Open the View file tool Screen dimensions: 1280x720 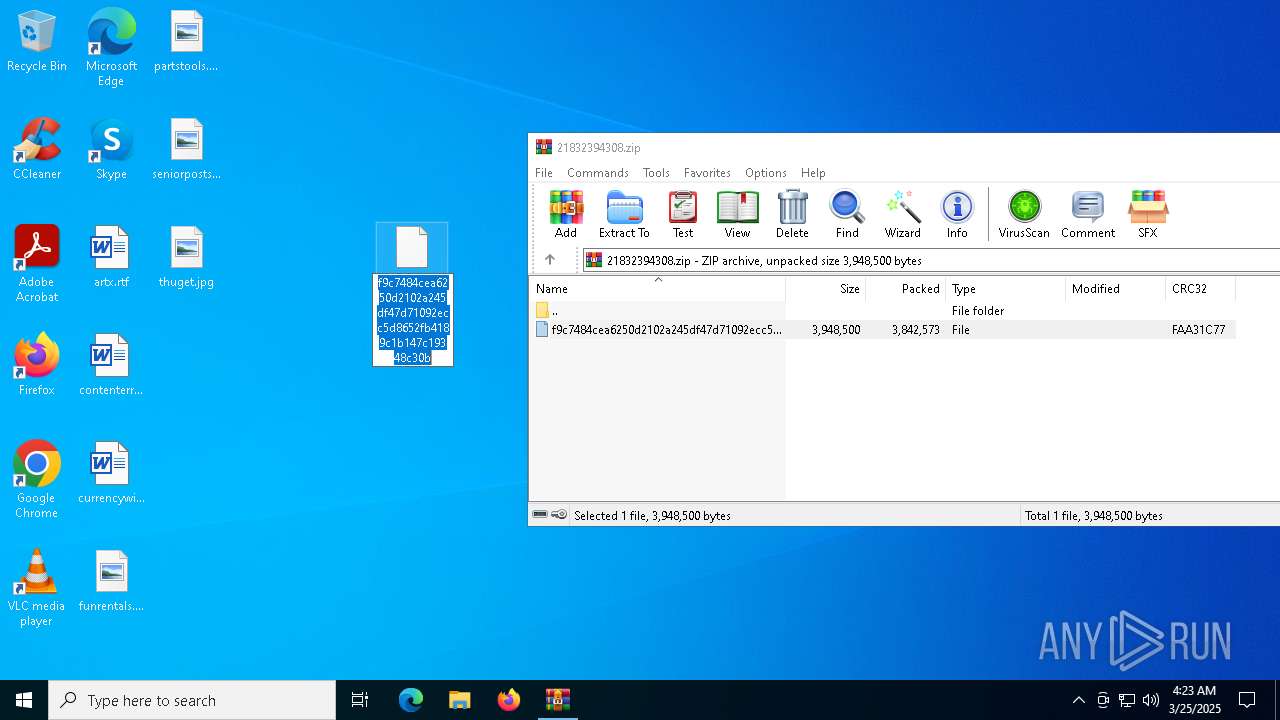[737, 214]
